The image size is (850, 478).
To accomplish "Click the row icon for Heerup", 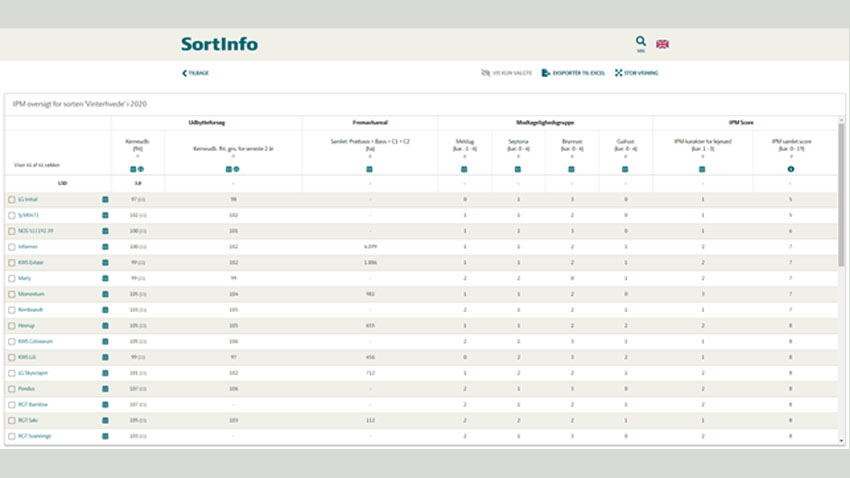I will (x=105, y=326).
